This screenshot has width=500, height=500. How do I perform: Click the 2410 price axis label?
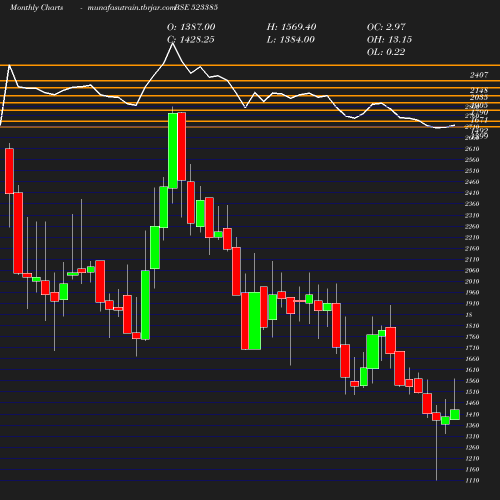click(472, 193)
